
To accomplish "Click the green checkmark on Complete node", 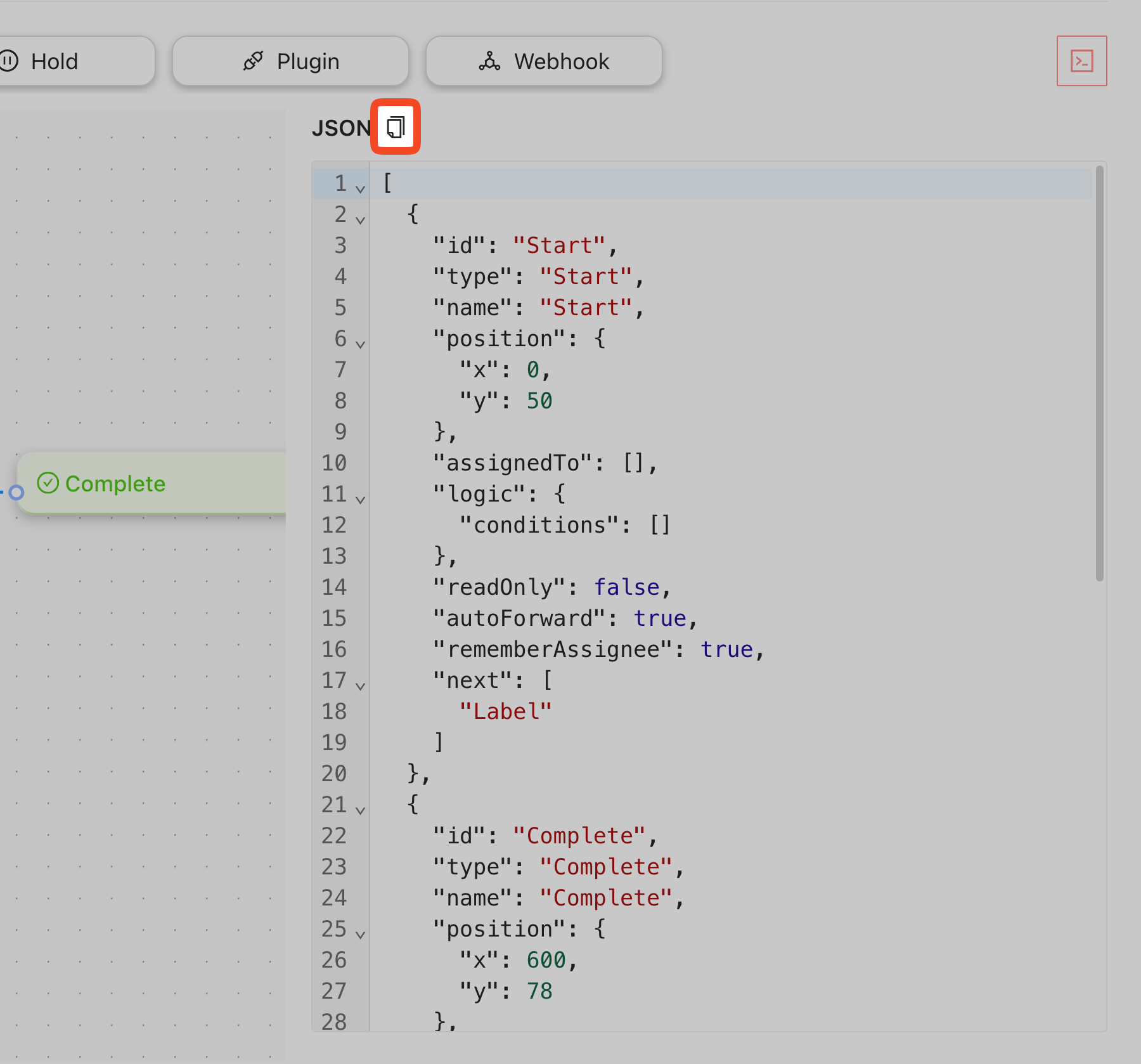I will click(x=48, y=483).
